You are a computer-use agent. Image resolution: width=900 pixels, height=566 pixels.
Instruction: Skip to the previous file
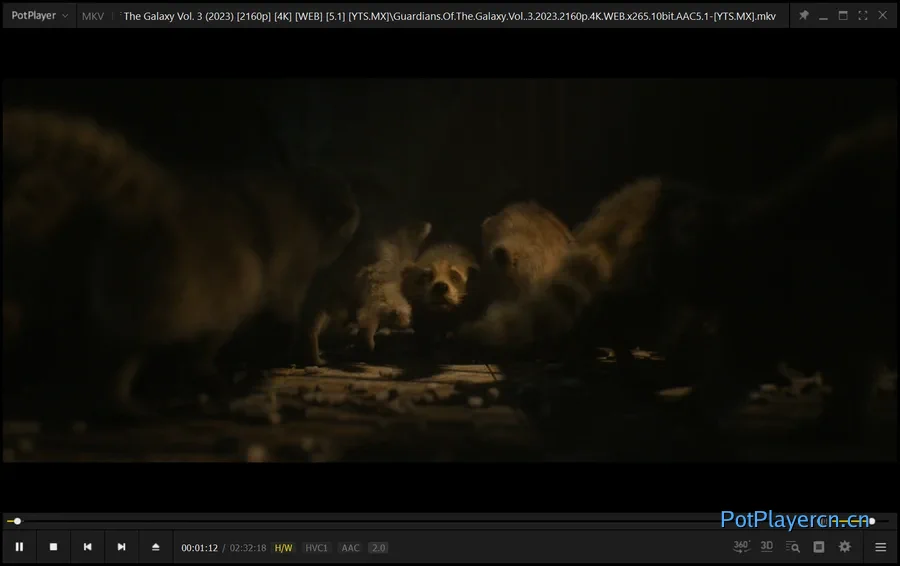point(87,547)
